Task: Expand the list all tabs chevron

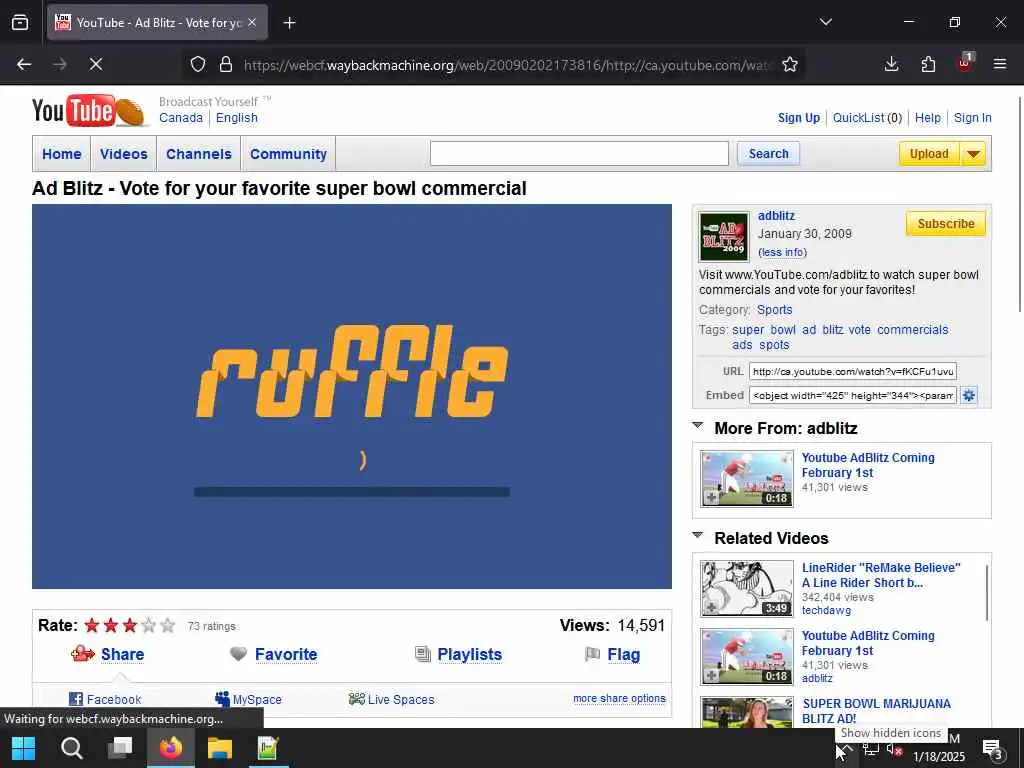Action: pos(825,22)
